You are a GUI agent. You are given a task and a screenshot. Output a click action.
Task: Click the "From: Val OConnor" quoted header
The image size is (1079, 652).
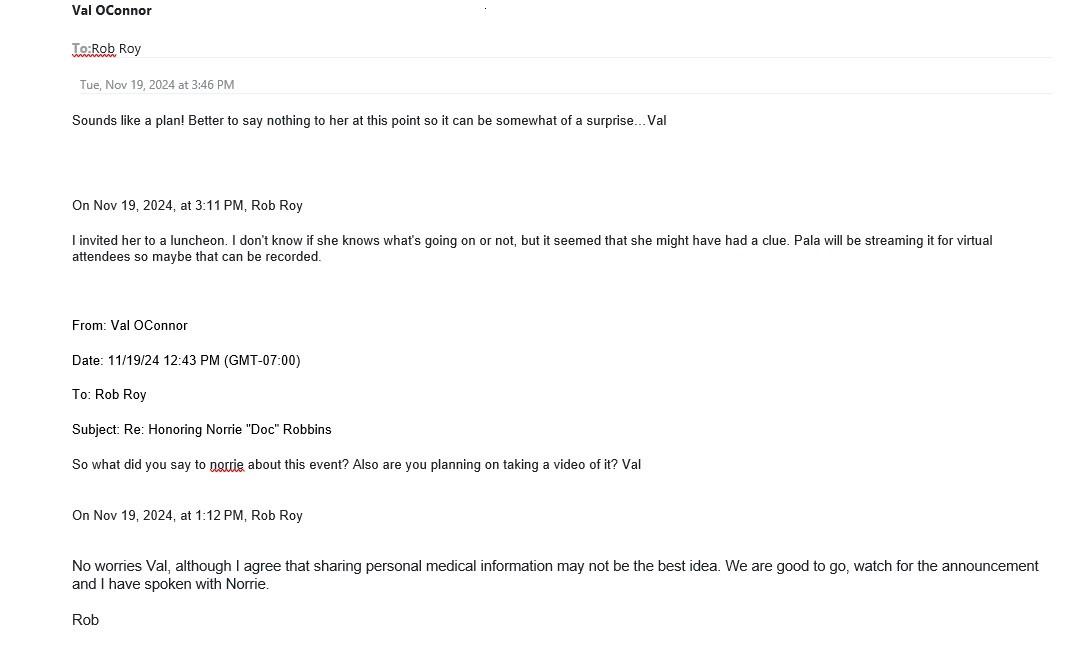pyautogui.click(x=129, y=326)
